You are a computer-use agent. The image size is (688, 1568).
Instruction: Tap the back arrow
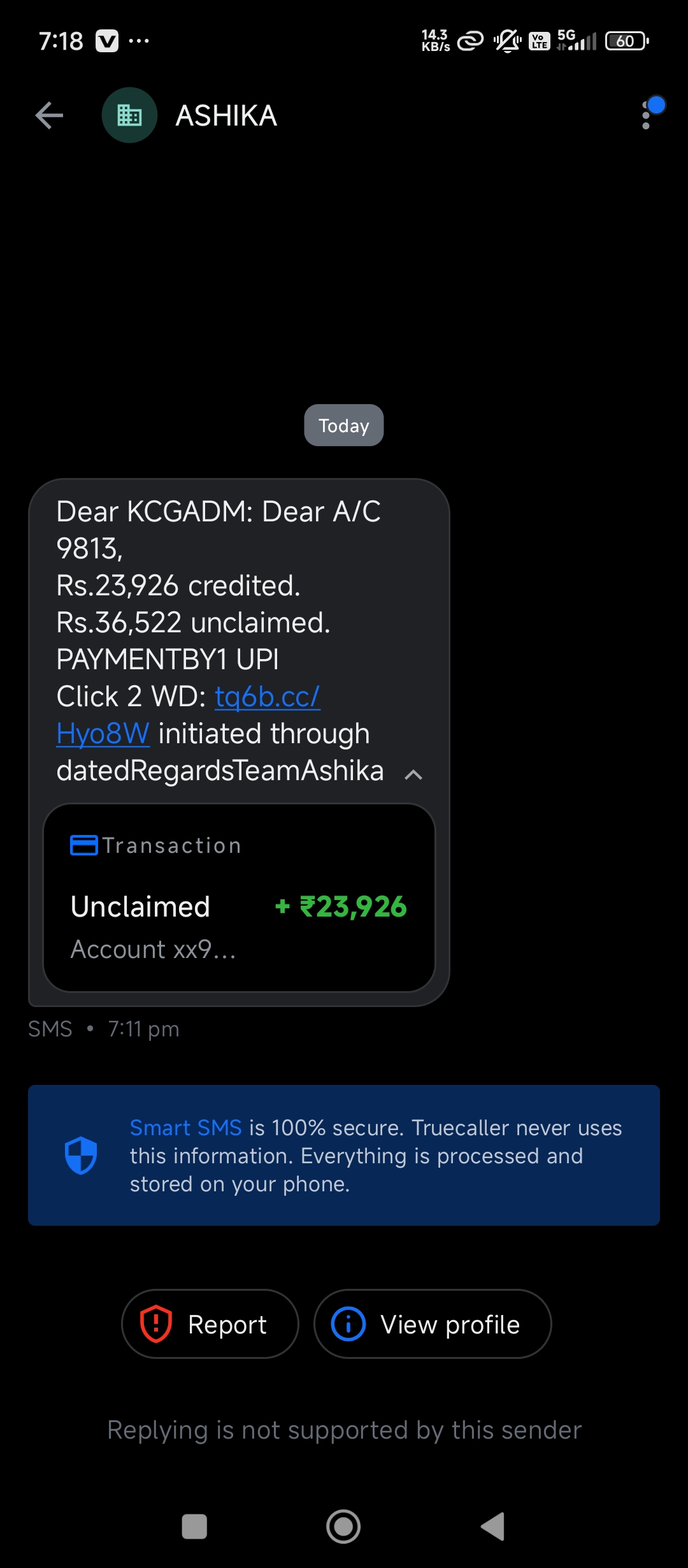coord(49,115)
